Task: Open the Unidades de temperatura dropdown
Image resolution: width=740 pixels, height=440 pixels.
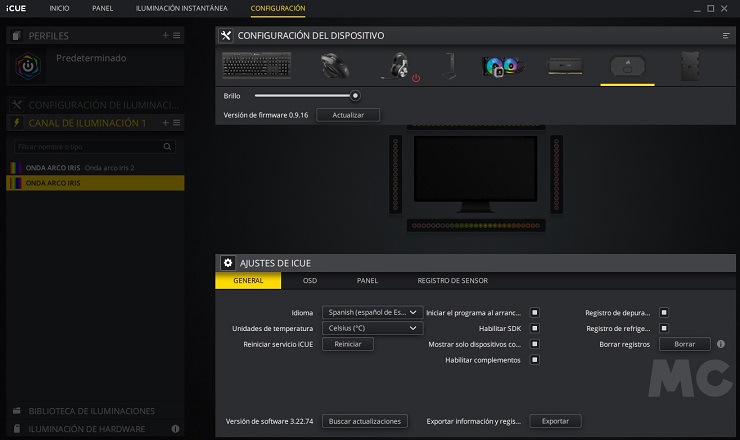Action: click(x=373, y=328)
